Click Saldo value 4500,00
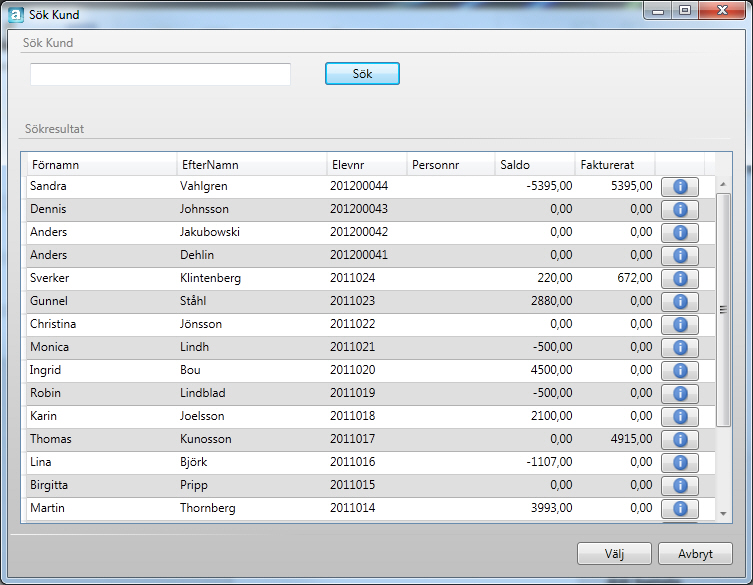The width and height of the screenshot is (753, 585). point(551,370)
